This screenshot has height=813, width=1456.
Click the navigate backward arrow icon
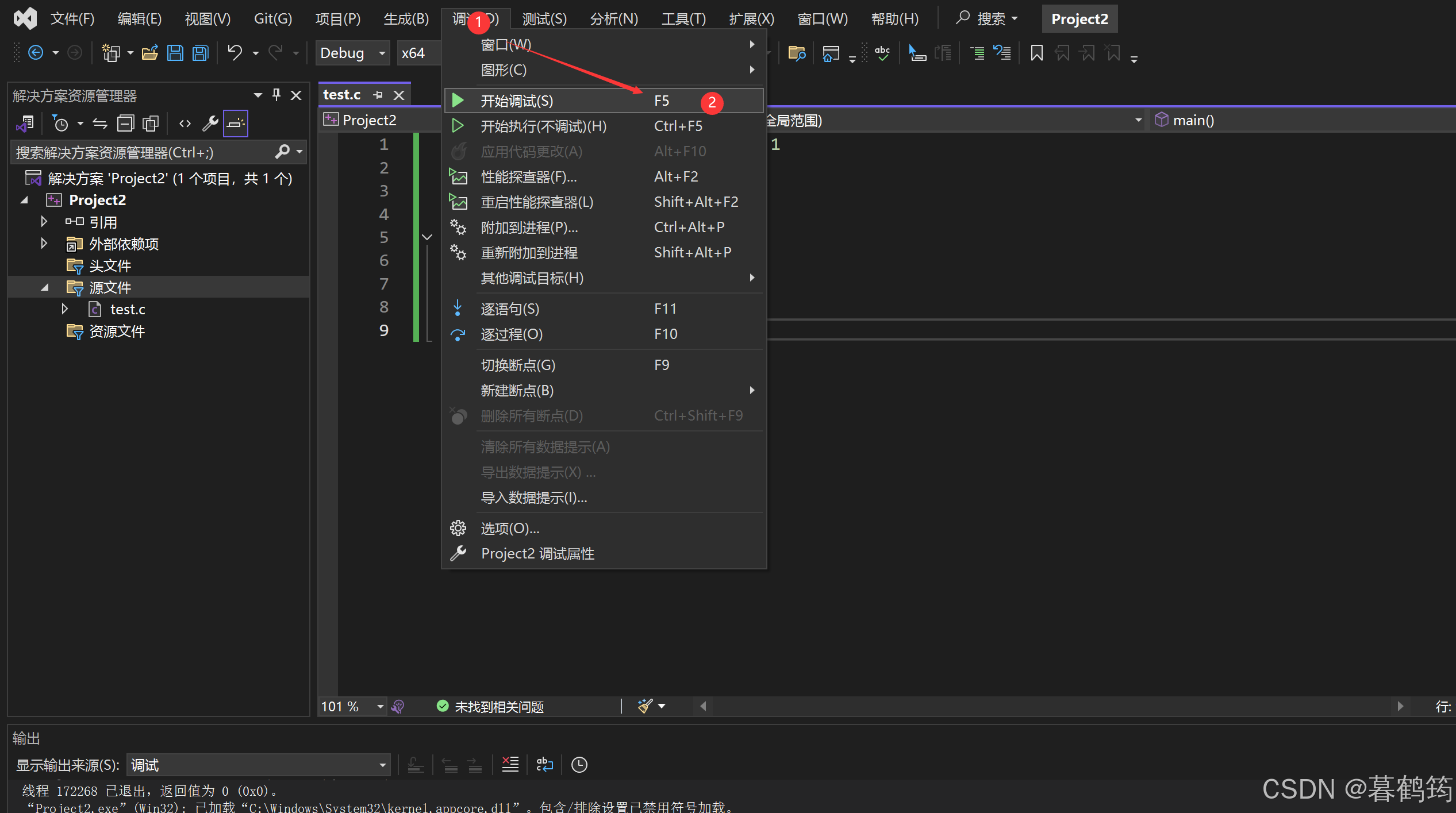point(36,53)
